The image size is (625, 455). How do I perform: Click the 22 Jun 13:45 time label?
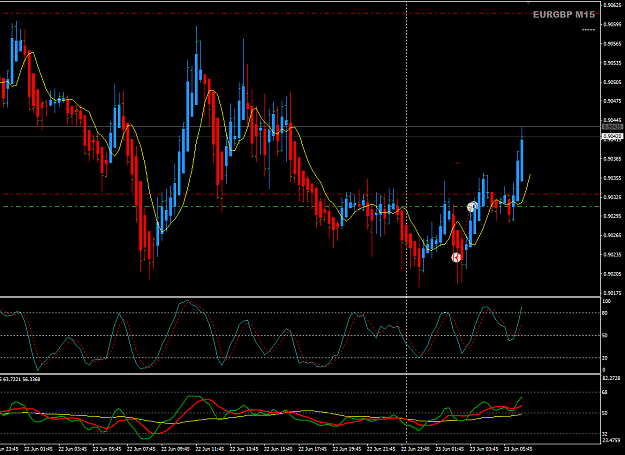(244, 449)
